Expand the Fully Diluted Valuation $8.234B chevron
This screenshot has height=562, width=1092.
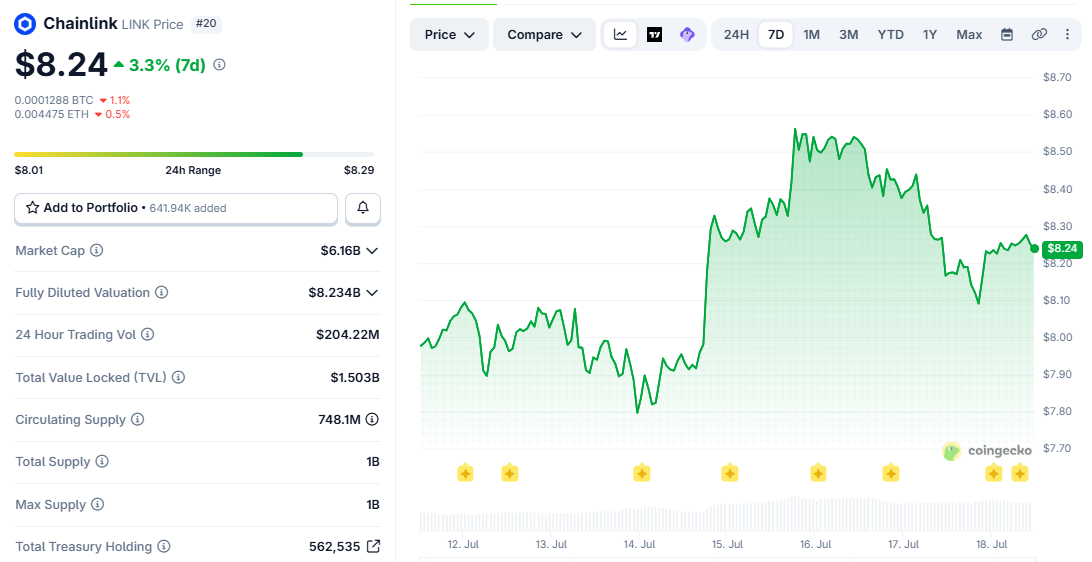372,292
